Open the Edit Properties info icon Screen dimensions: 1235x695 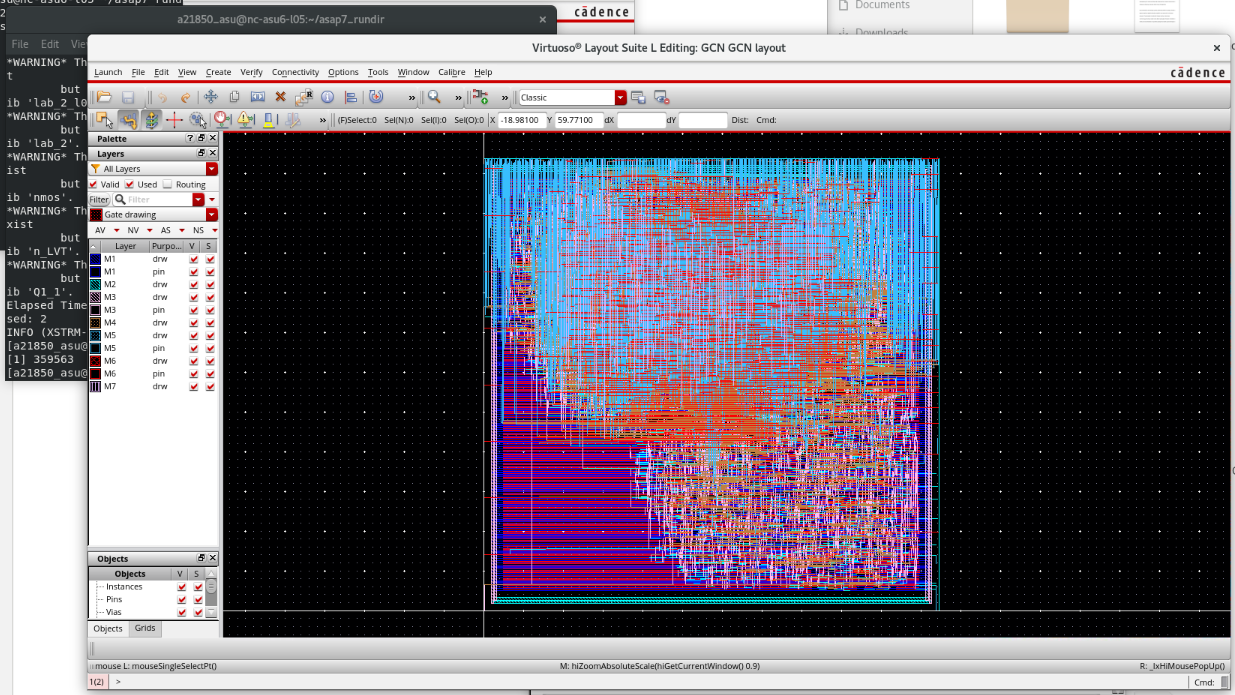(x=327, y=97)
